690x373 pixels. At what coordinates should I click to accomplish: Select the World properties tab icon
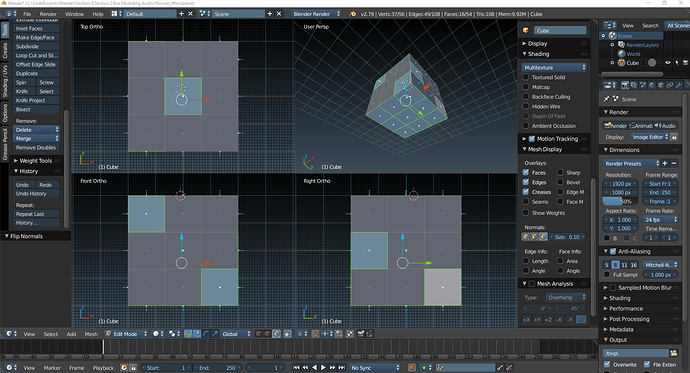pos(652,85)
